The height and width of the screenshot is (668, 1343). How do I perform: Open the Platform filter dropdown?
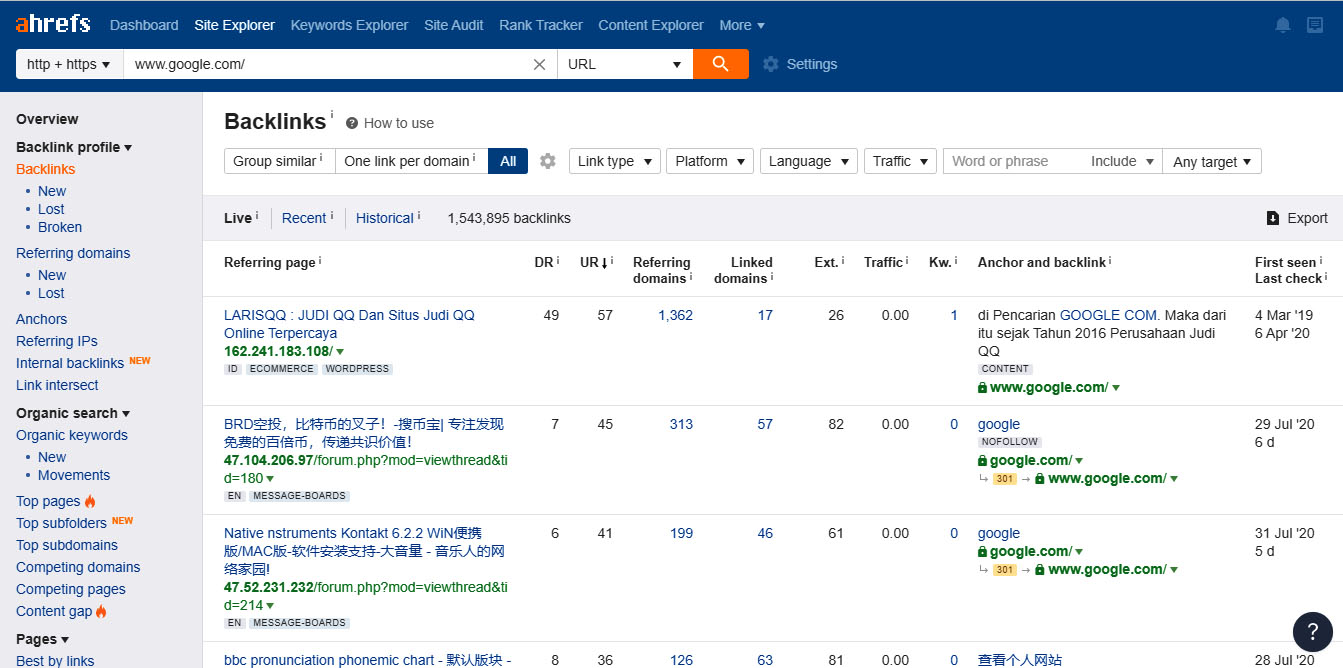[x=709, y=160]
